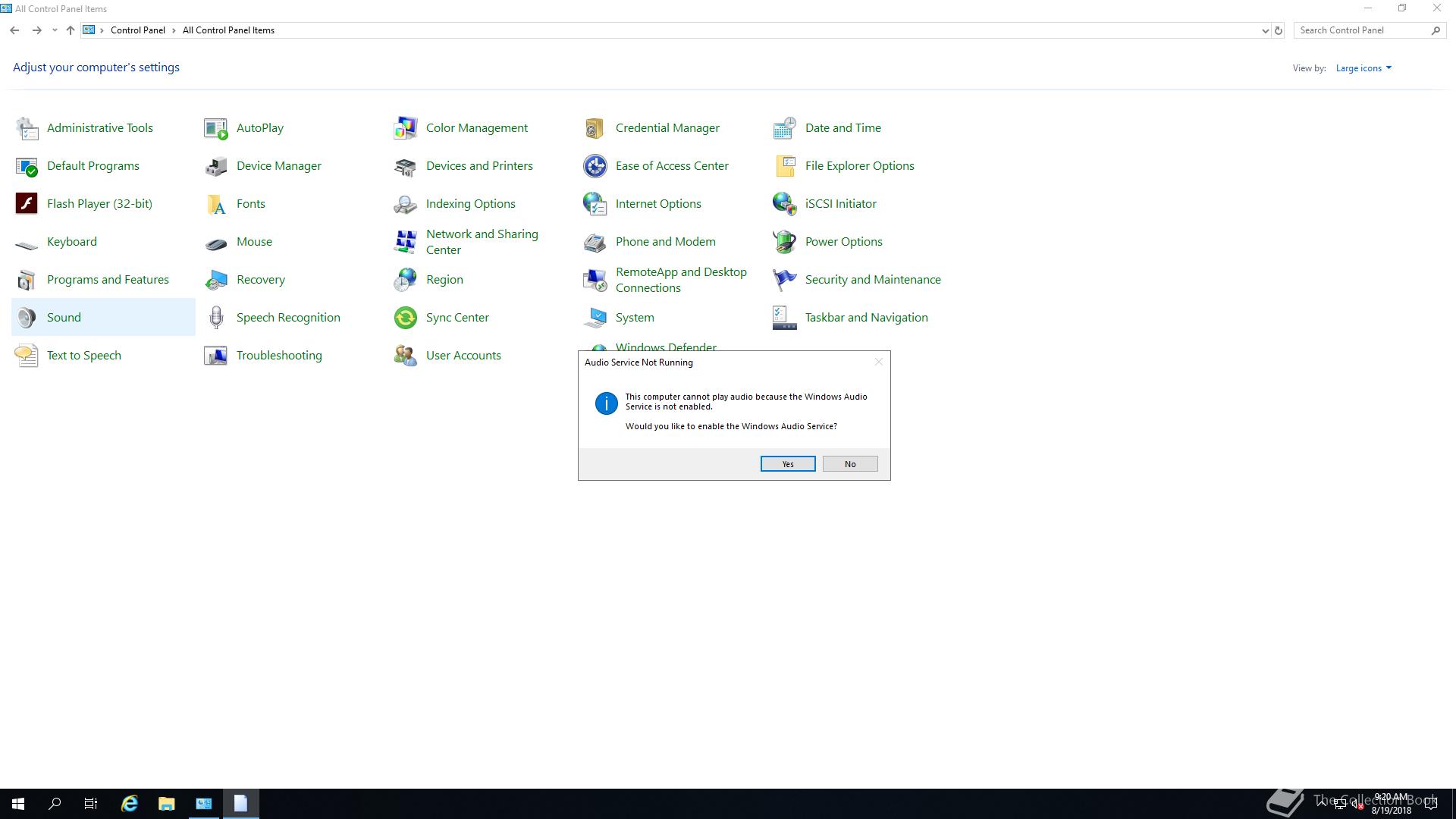Open the System link

635,318
